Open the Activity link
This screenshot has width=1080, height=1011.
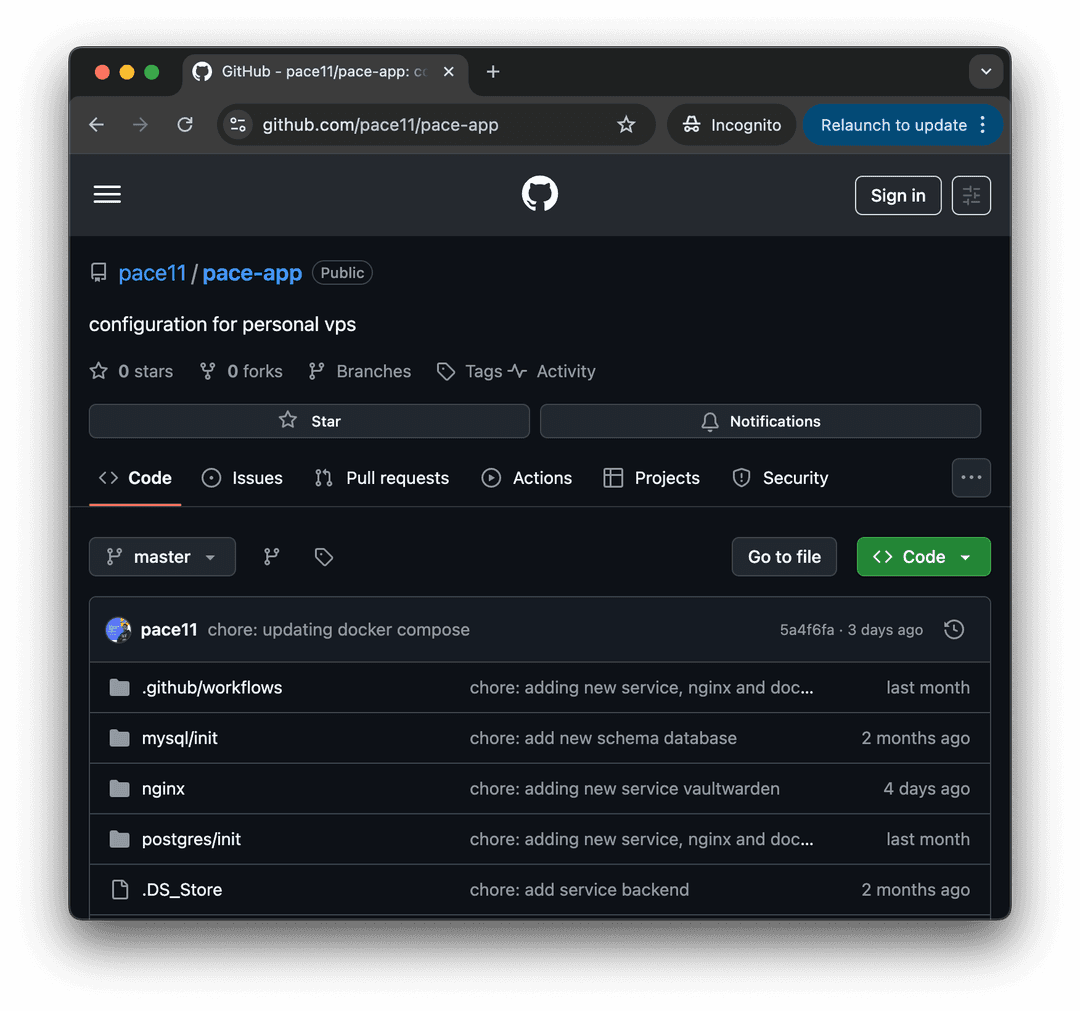[x=552, y=371]
